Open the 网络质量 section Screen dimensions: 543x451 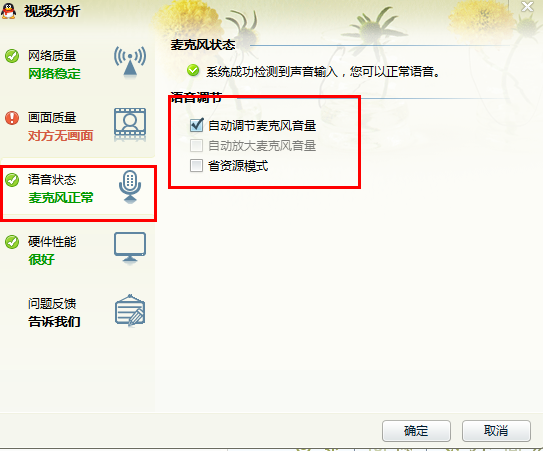click(78, 64)
